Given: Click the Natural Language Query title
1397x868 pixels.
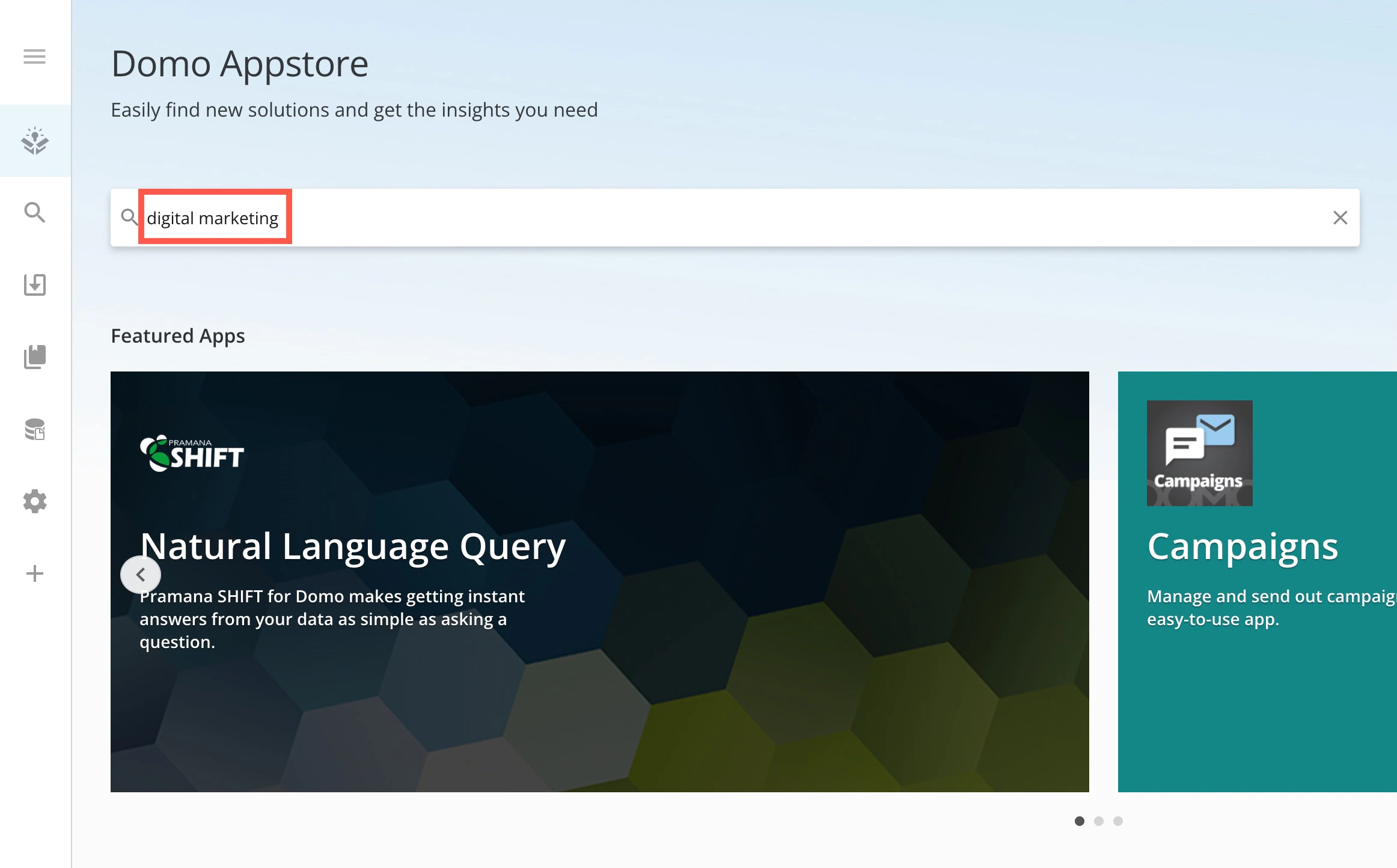Looking at the screenshot, I should [353, 546].
